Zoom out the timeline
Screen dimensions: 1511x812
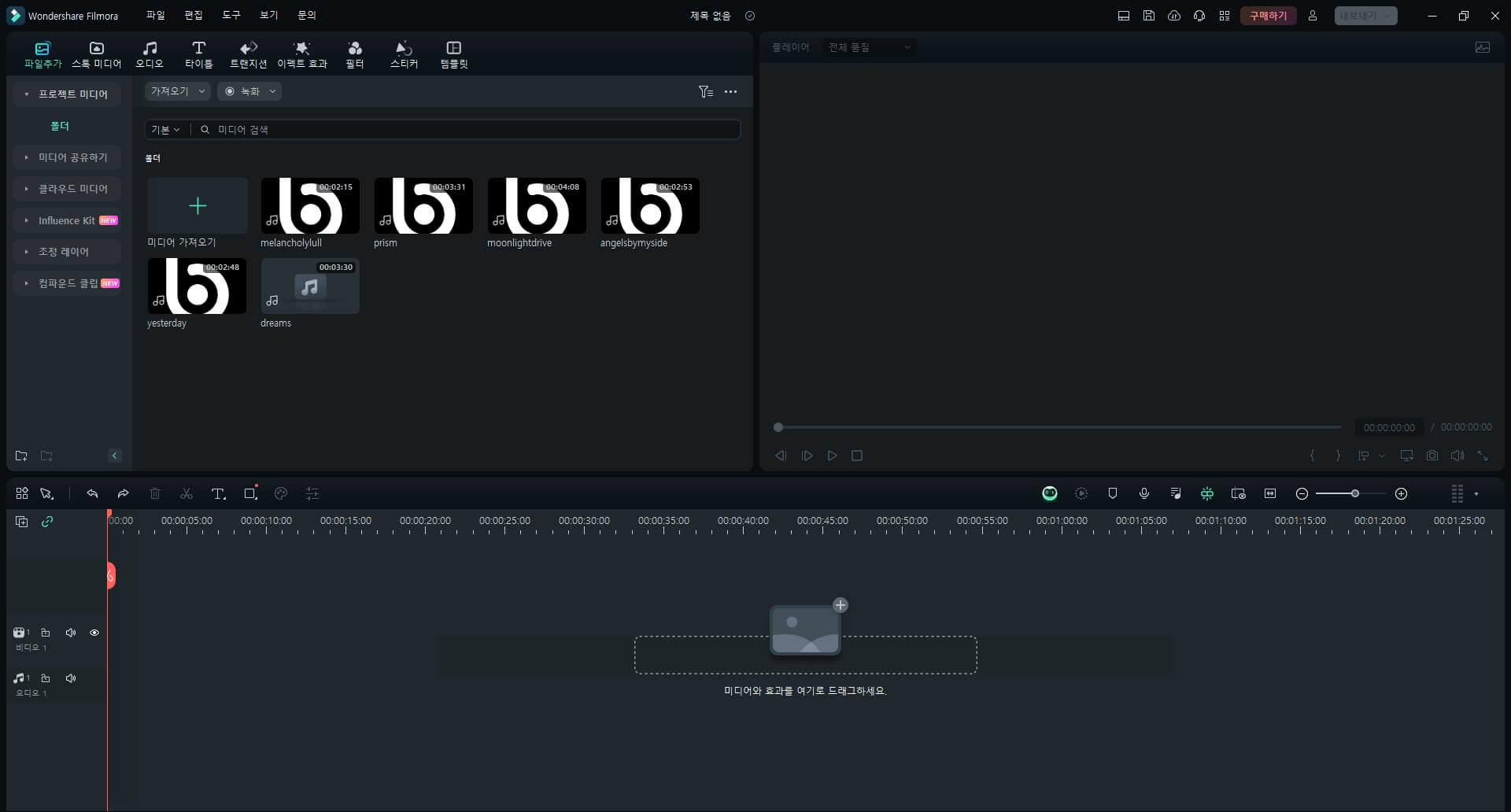coord(1302,493)
